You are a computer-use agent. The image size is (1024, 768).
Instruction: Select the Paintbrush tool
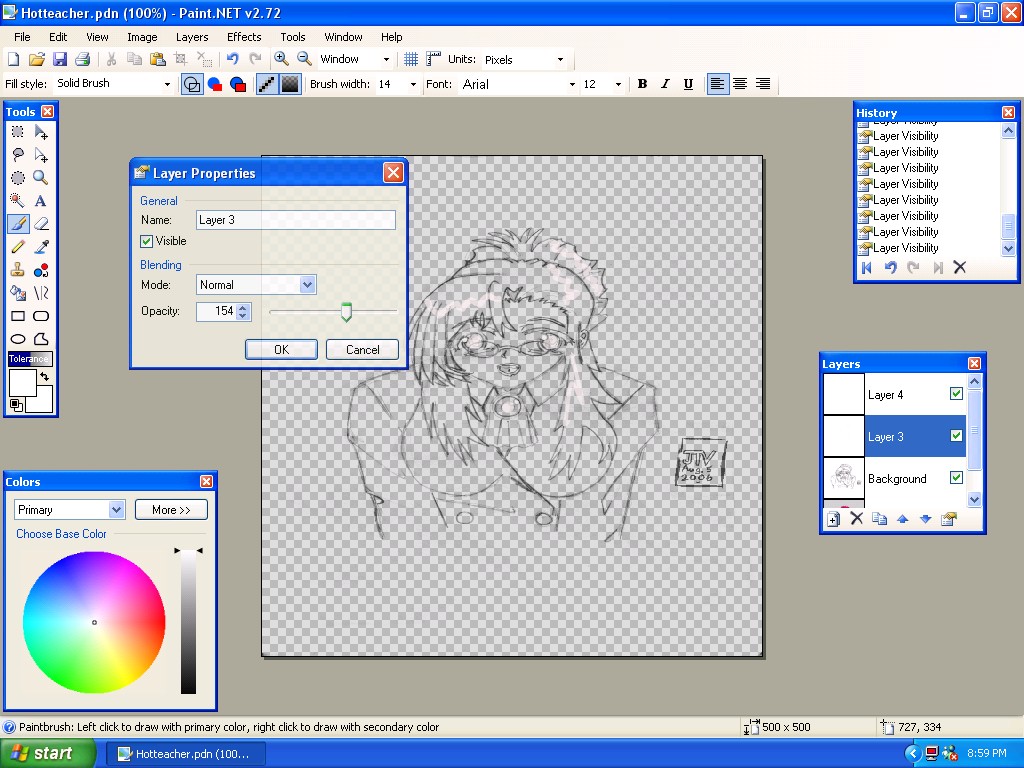[18, 224]
